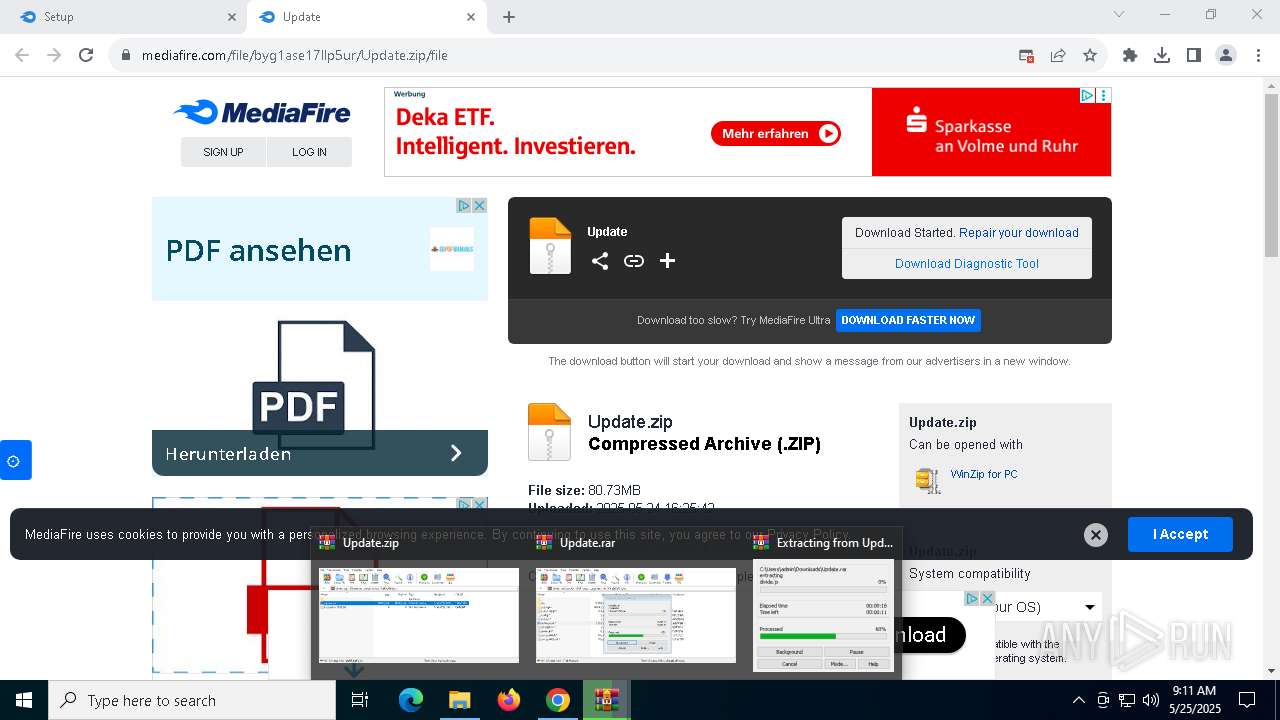
Task: Close the Setup tab
Action: point(231,17)
